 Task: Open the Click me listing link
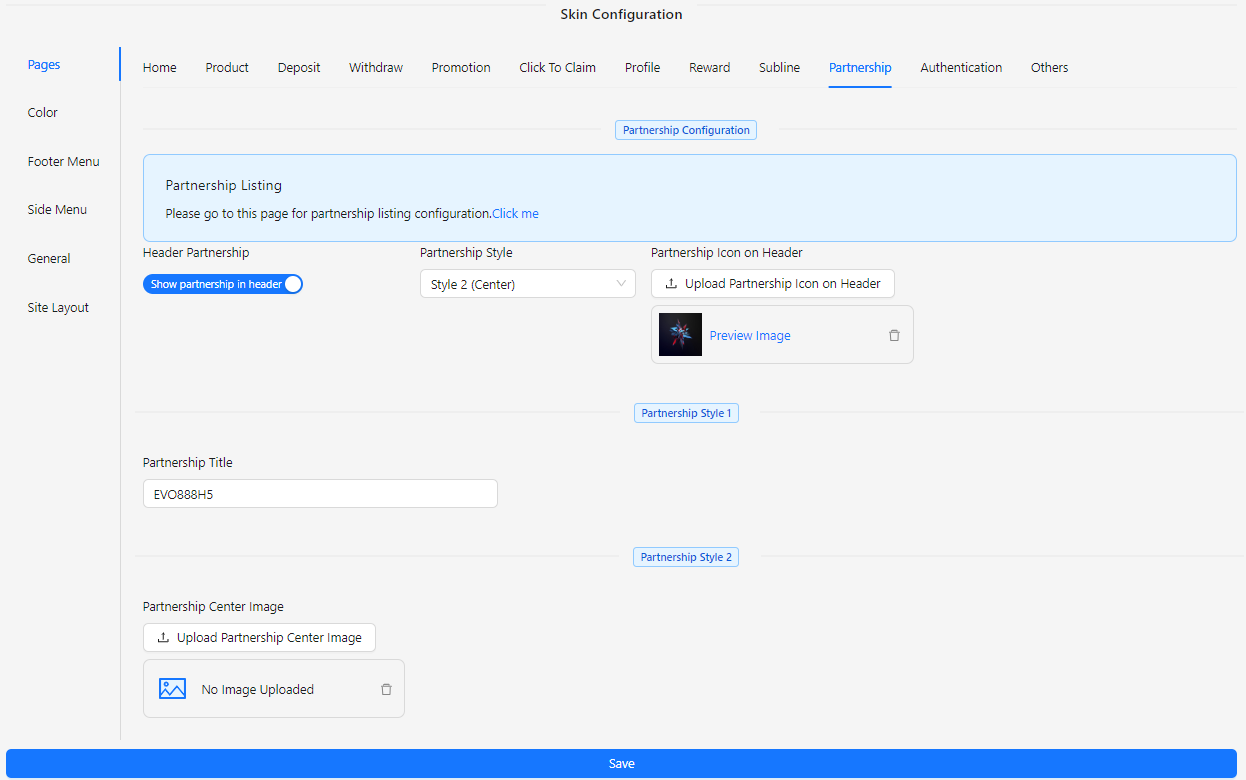coord(515,214)
